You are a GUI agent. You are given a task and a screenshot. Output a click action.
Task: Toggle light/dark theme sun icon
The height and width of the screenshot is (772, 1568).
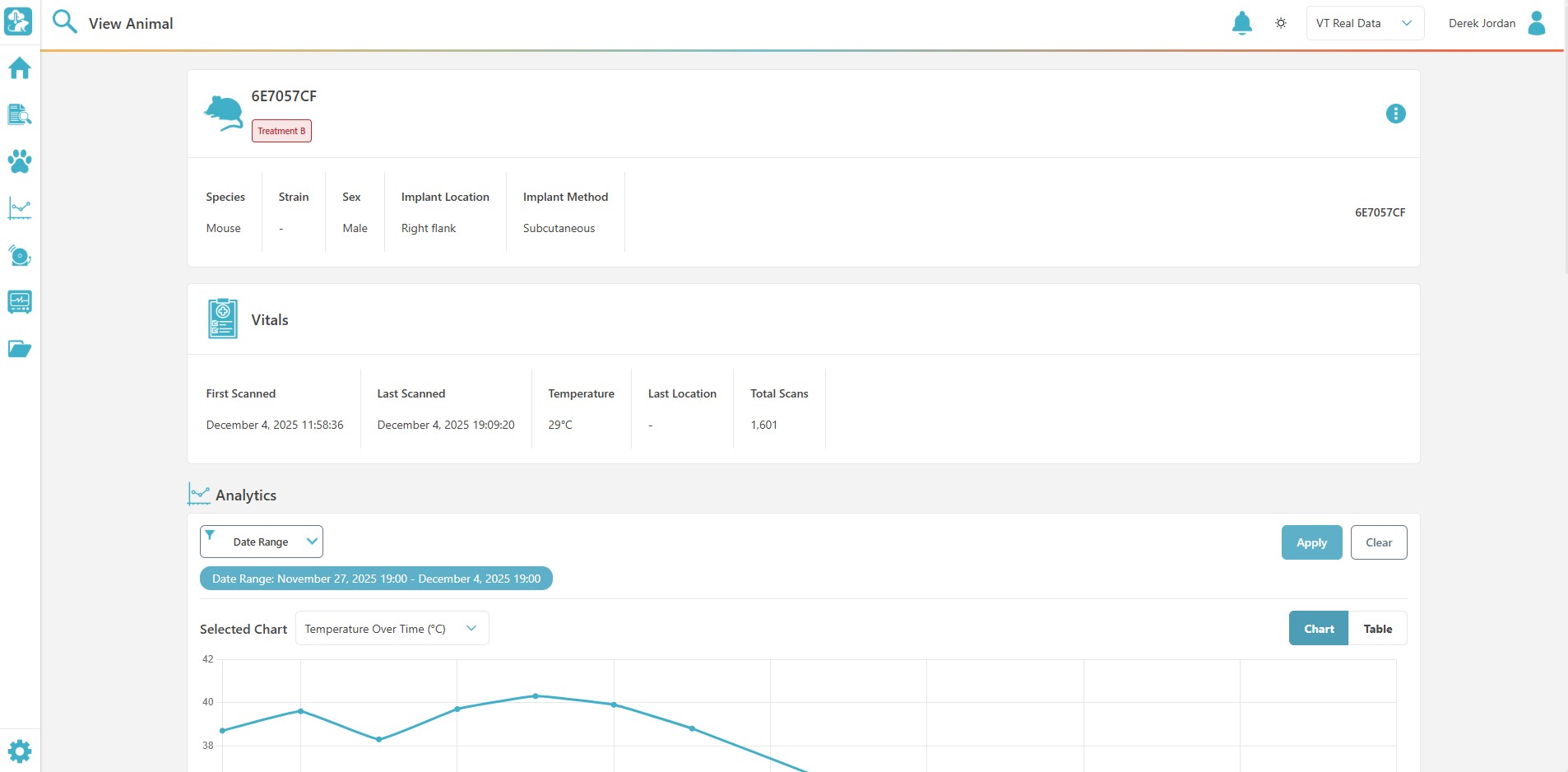[x=1281, y=23]
